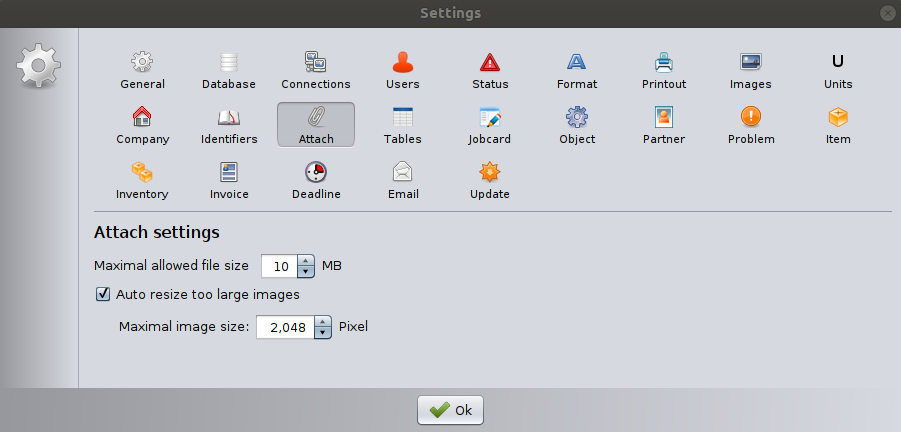Viewport: 901px width, 432px height.
Task: Increase maximal allowed file size value
Action: pyautogui.click(x=306, y=261)
